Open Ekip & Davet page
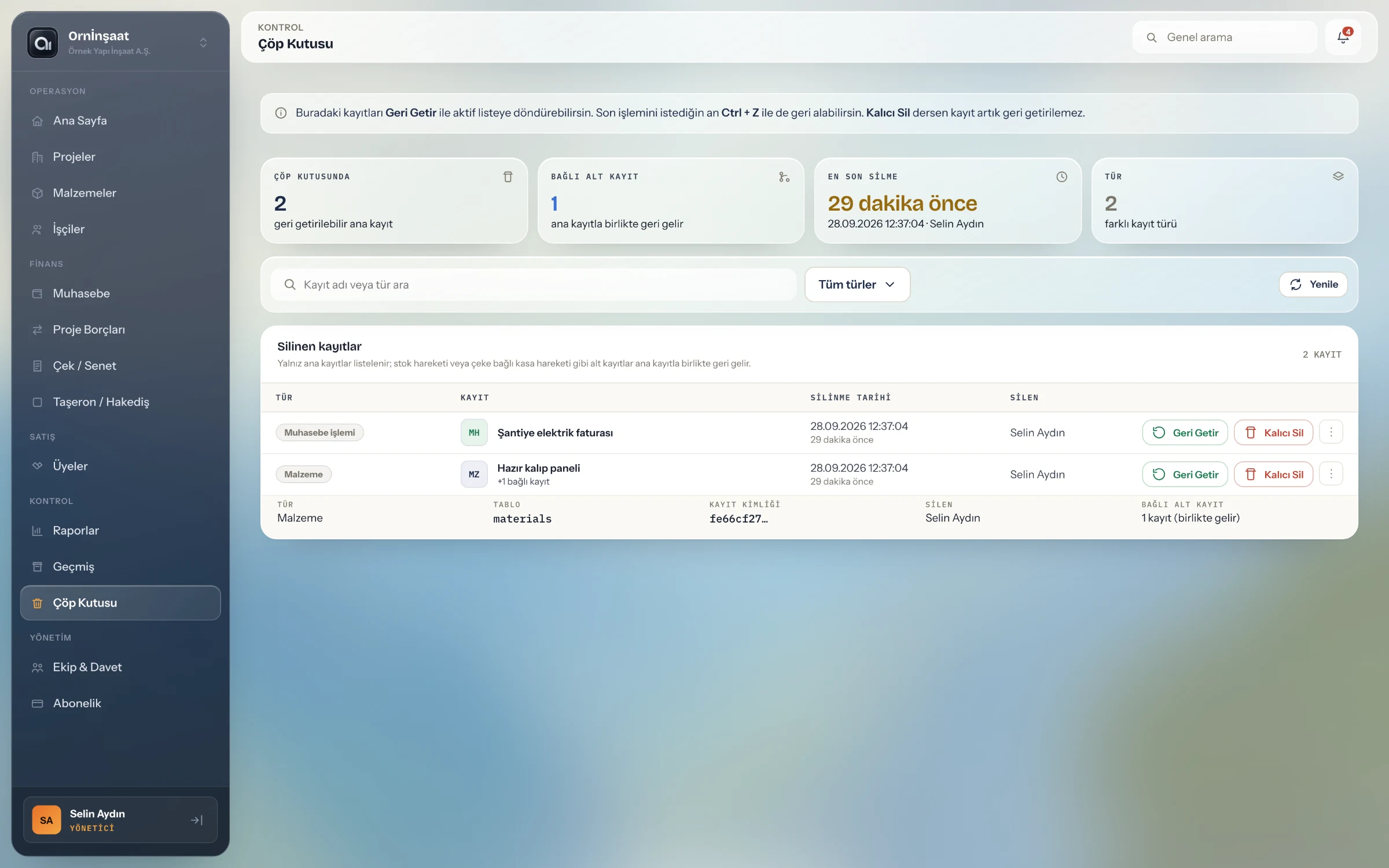Image resolution: width=1389 pixels, height=868 pixels. pyautogui.click(x=120, y=667)
